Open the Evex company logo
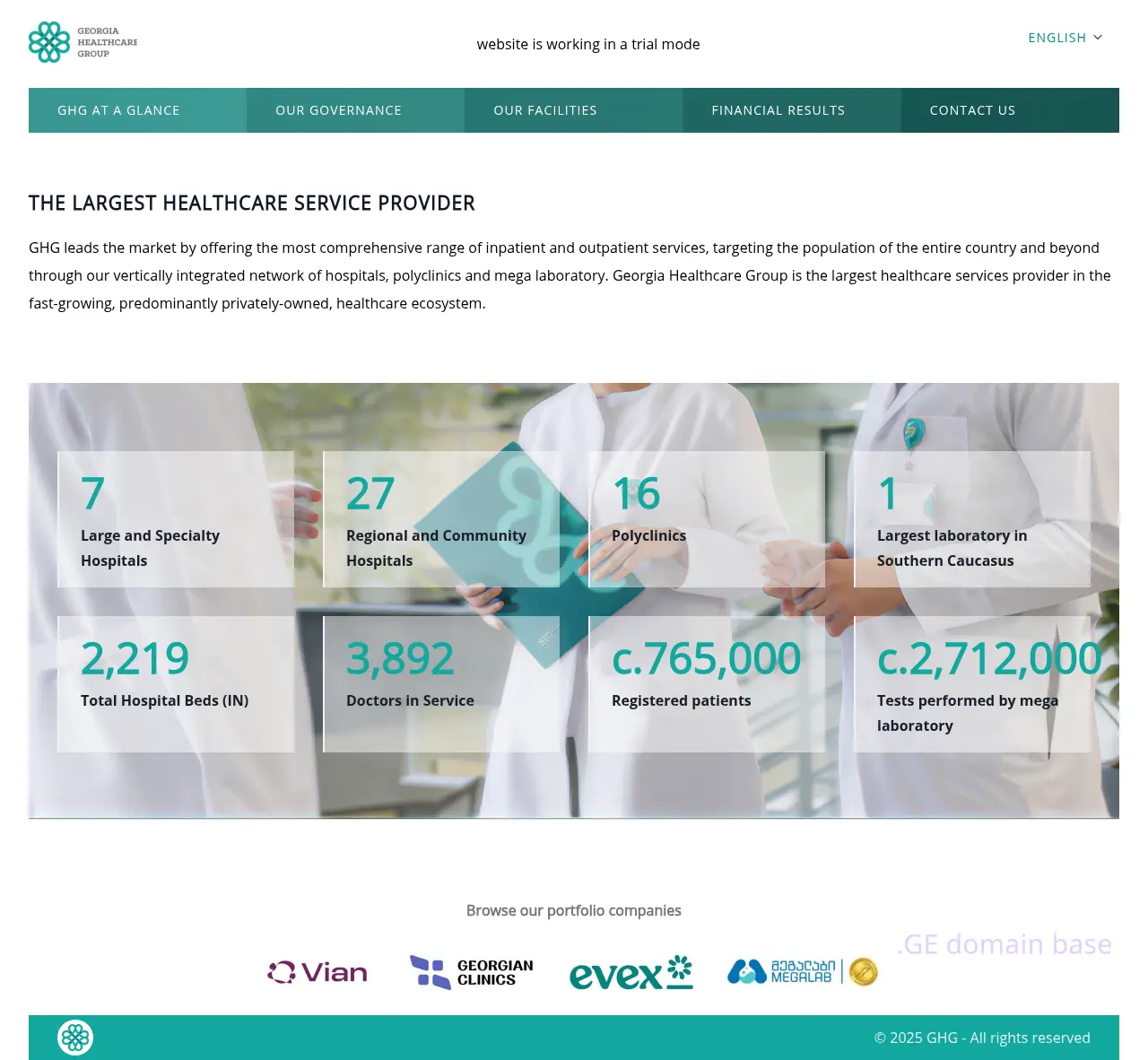This screenshot has height=1060, width=1148. click(631, 973)
